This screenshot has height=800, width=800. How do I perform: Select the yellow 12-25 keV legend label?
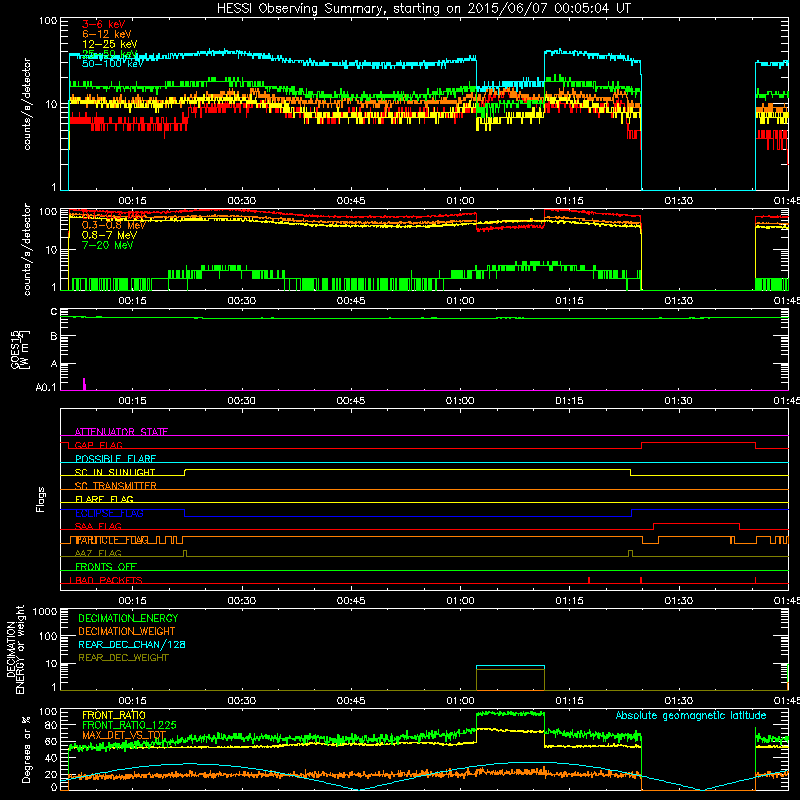pyautogui.click(x=110, y=44)
